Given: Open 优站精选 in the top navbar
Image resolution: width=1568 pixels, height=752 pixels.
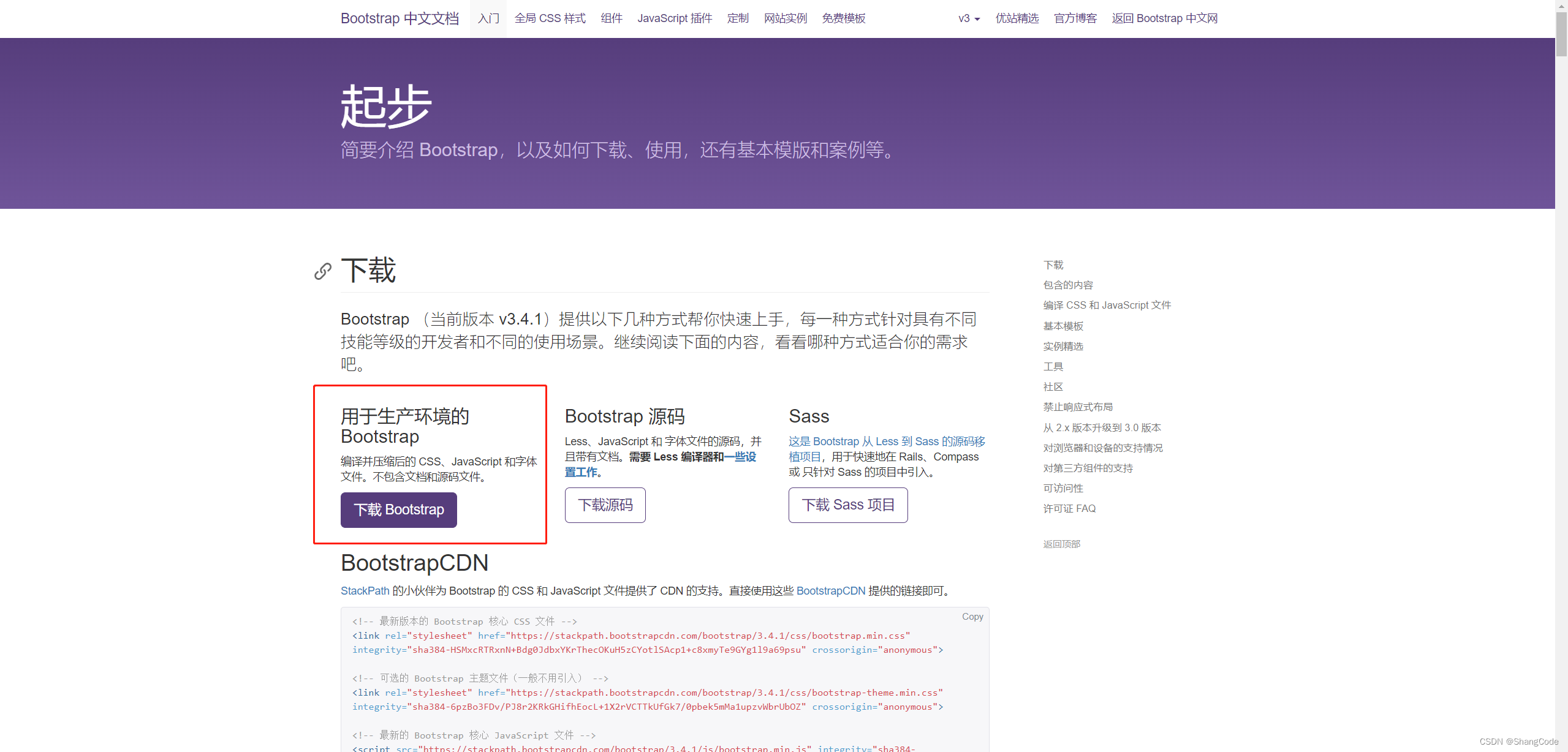Looking at the screenshot, I should point(1017,18).
